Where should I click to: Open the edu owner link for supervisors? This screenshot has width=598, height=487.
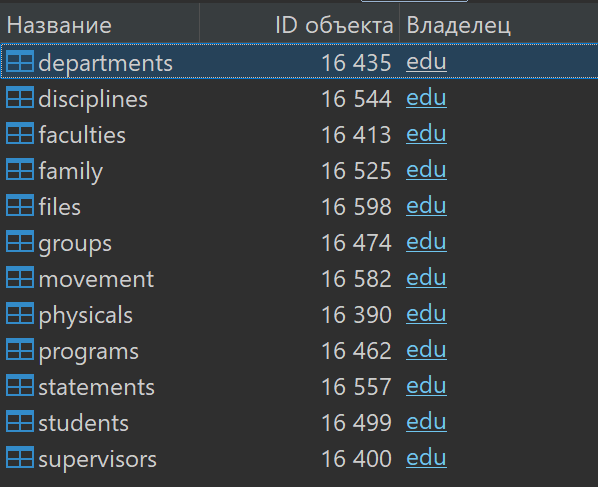pos(426,458)
